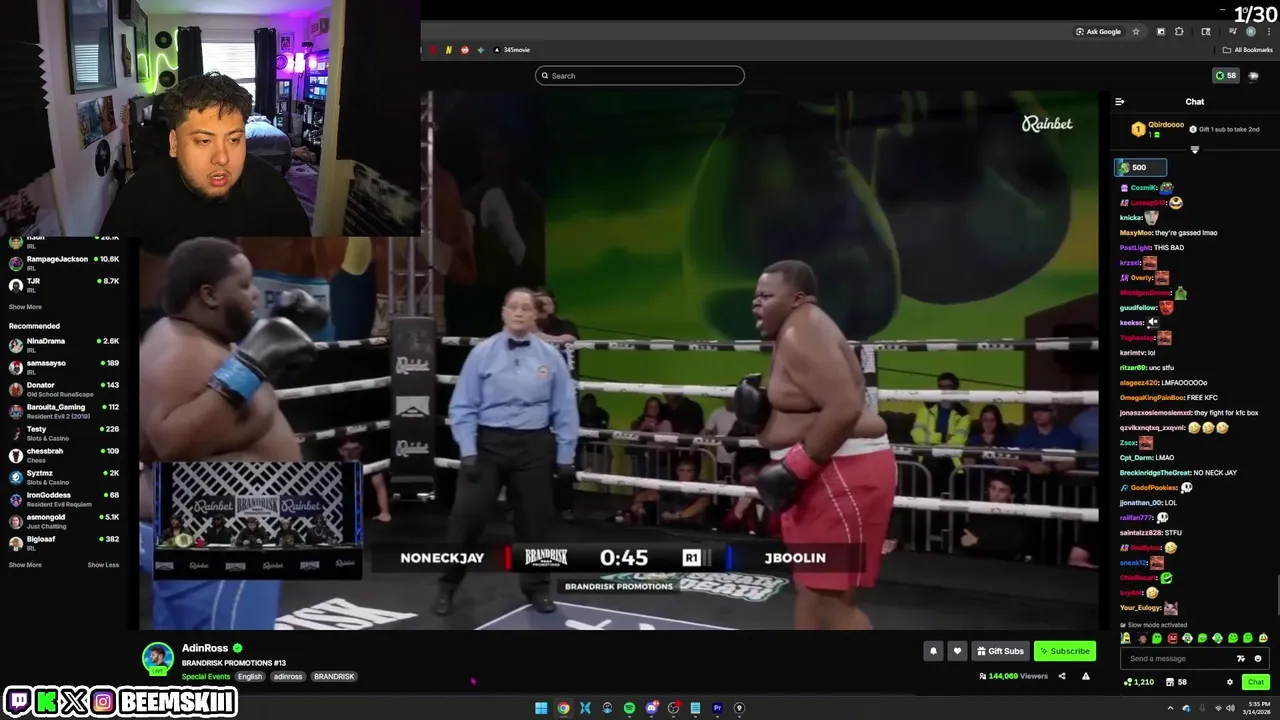Open the shop icon showing 58
The width and height of the screenshot is (1280, 720).
(1176, 682)
